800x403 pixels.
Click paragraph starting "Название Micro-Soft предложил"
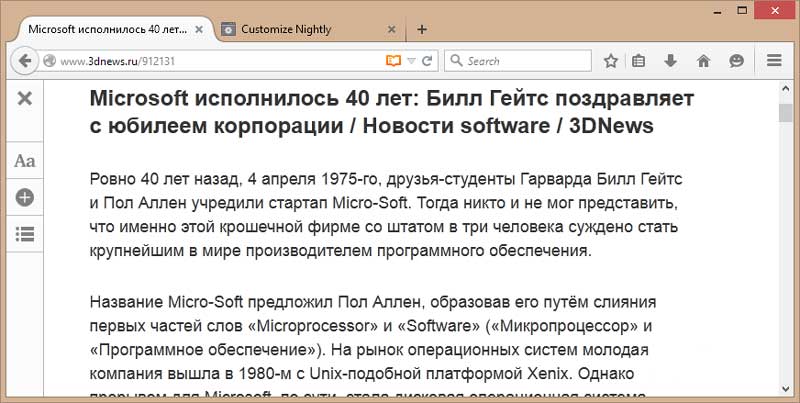[372, 349]
